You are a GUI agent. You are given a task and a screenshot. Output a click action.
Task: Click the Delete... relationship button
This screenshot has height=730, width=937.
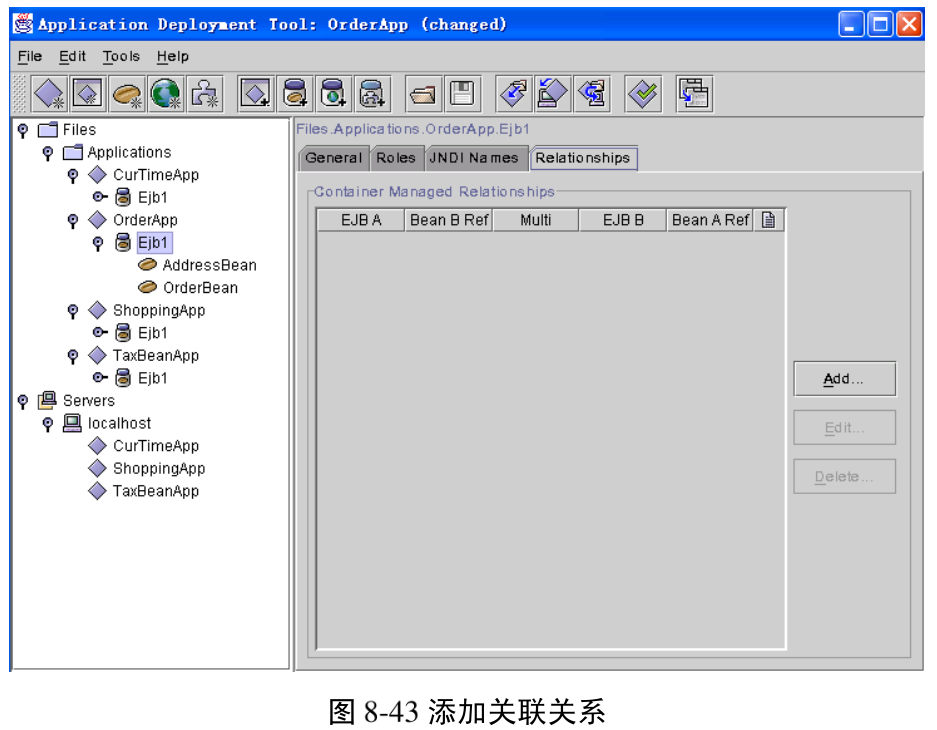[x=844, y=477]
